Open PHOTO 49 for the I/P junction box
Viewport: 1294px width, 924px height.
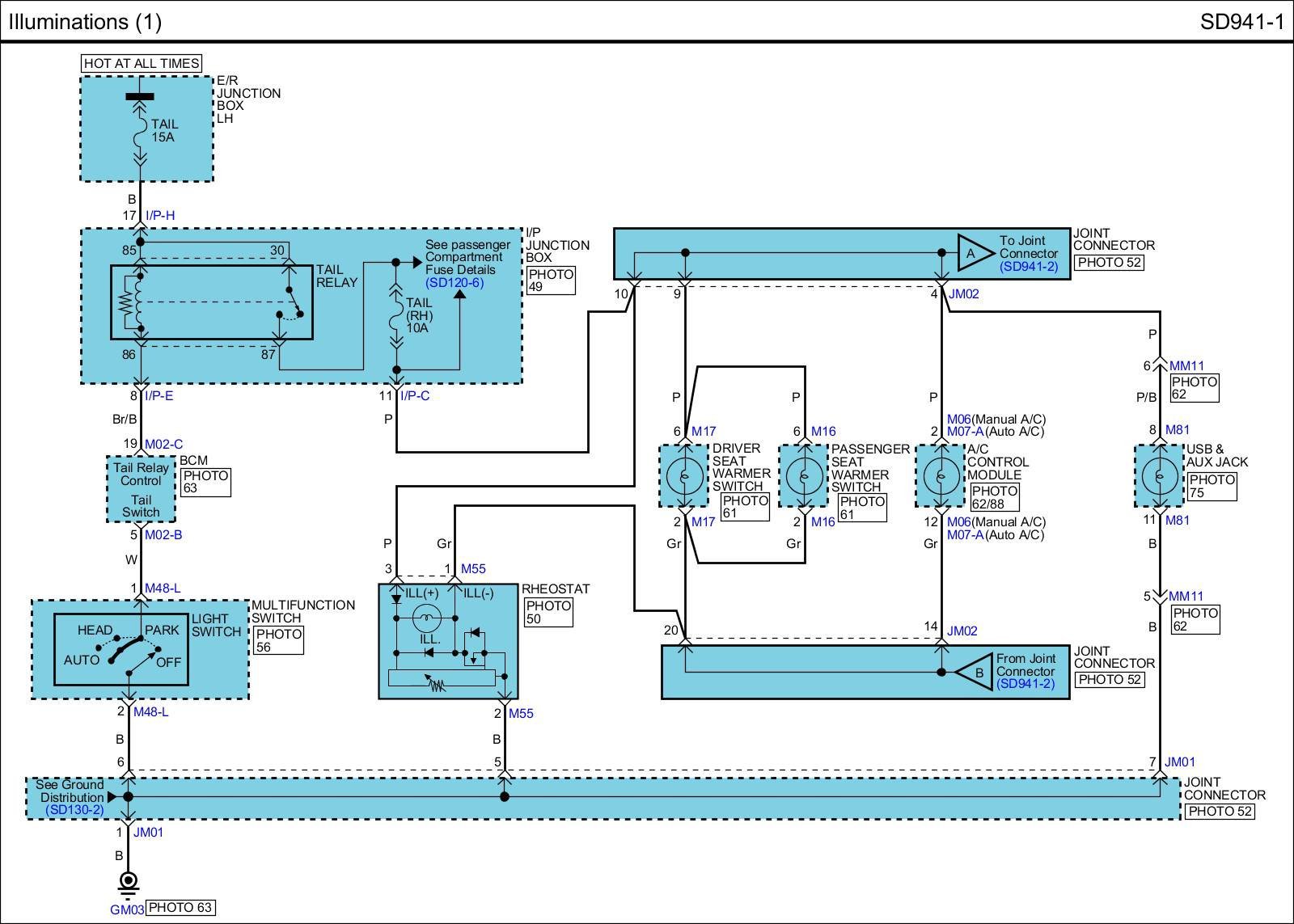[x=552, y=281]
